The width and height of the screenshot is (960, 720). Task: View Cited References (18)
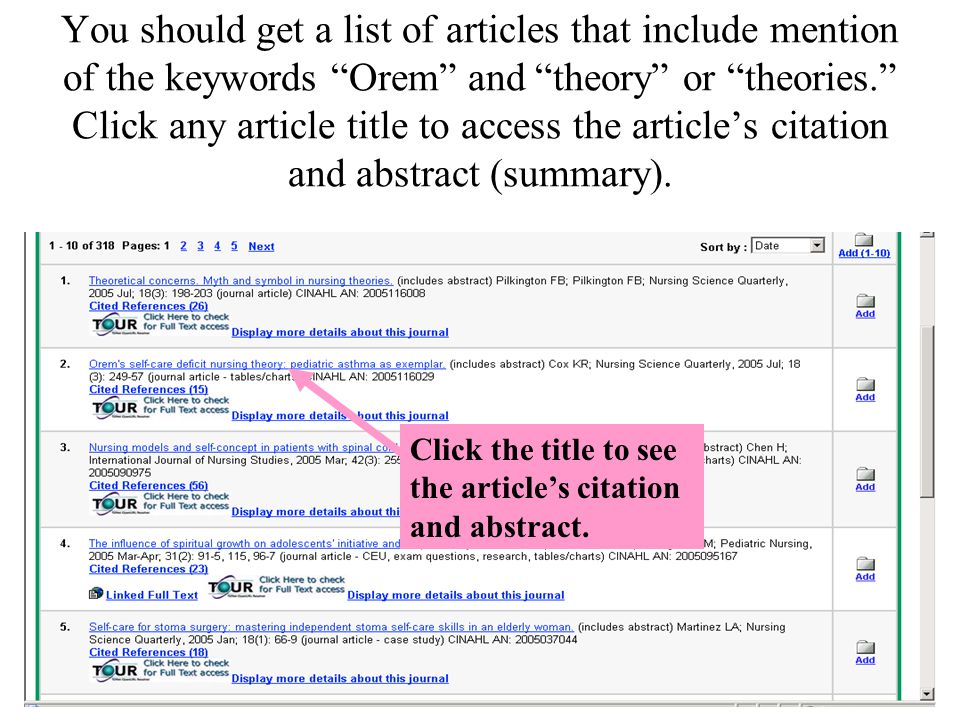point(148,653)
